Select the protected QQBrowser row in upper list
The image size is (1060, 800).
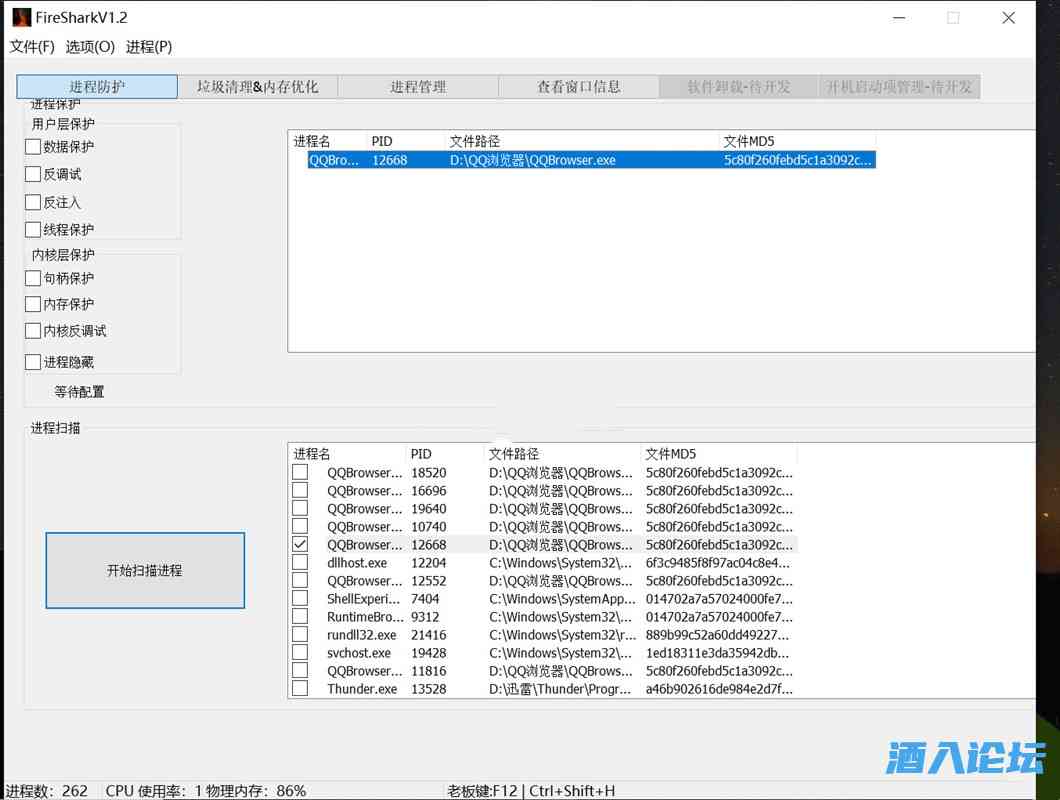(x=590, y=160)
